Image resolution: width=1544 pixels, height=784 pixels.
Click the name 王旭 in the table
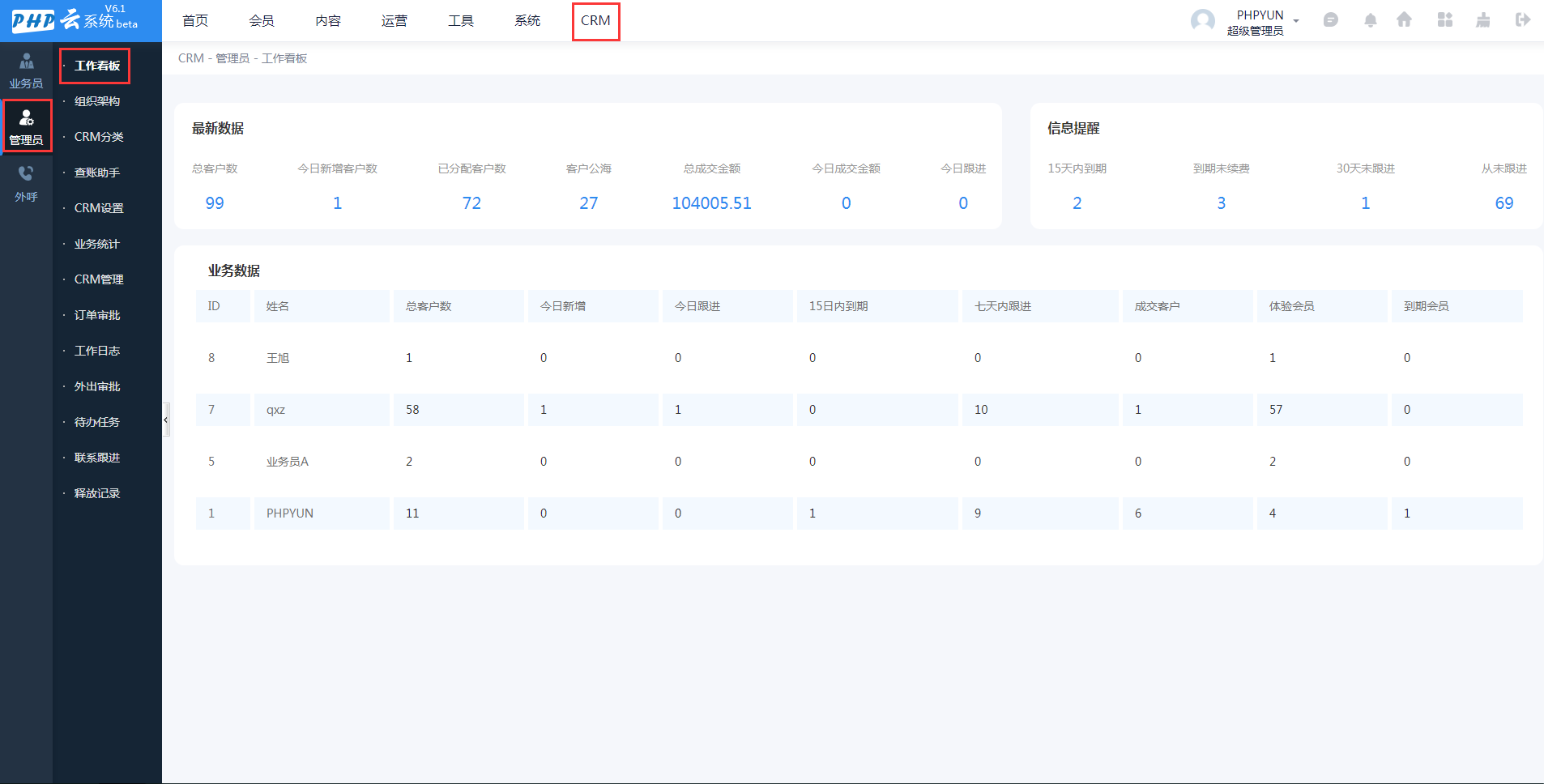[278, 358]
